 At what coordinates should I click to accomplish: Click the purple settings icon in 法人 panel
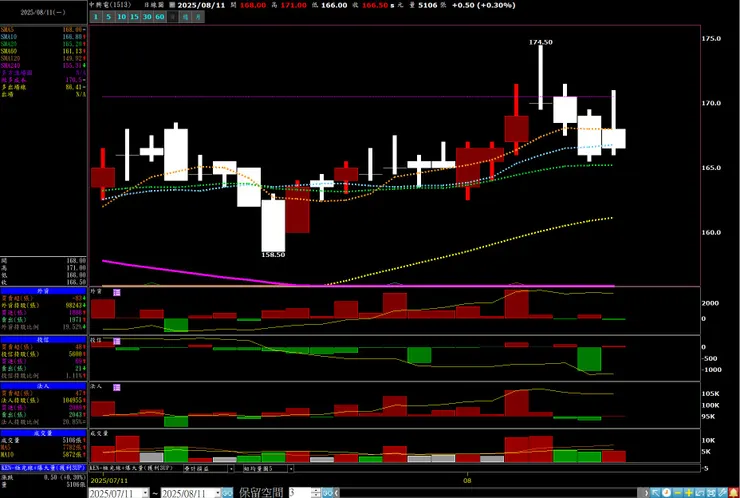click(117, 388)
